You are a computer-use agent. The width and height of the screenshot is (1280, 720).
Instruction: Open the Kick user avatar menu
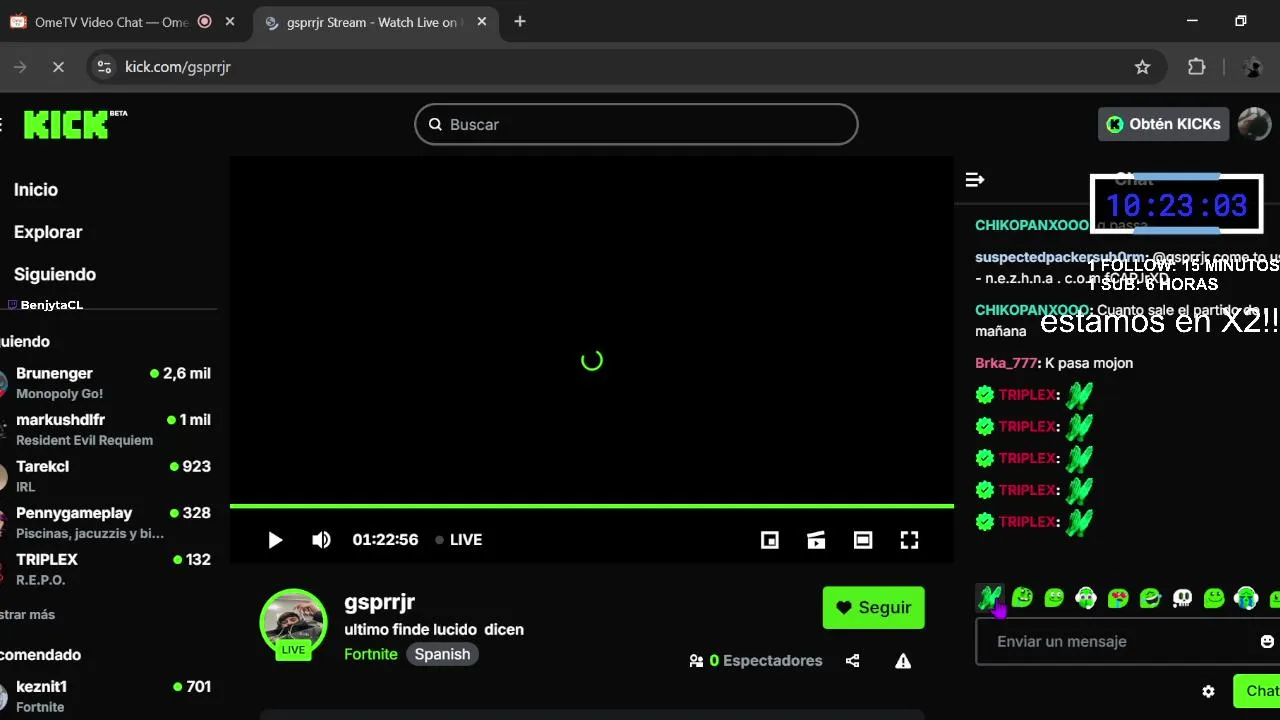tap(1254, 124)
